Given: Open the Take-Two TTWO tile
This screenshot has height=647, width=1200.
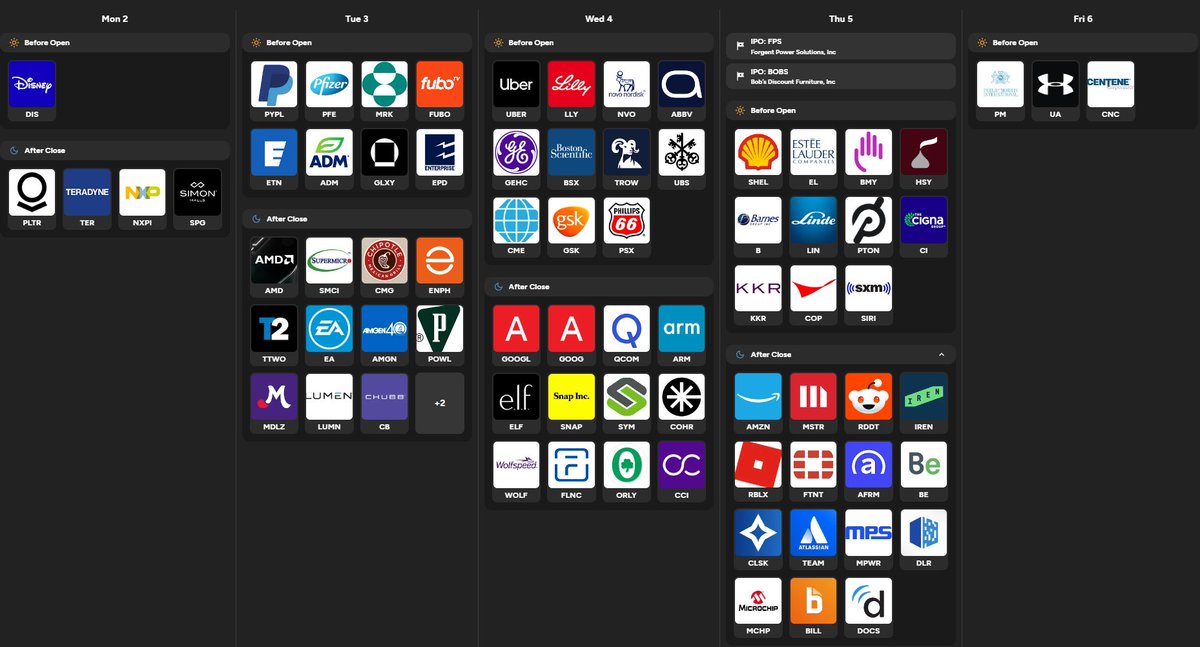Looking at the screenshot, I should click(x=274, y=334).
